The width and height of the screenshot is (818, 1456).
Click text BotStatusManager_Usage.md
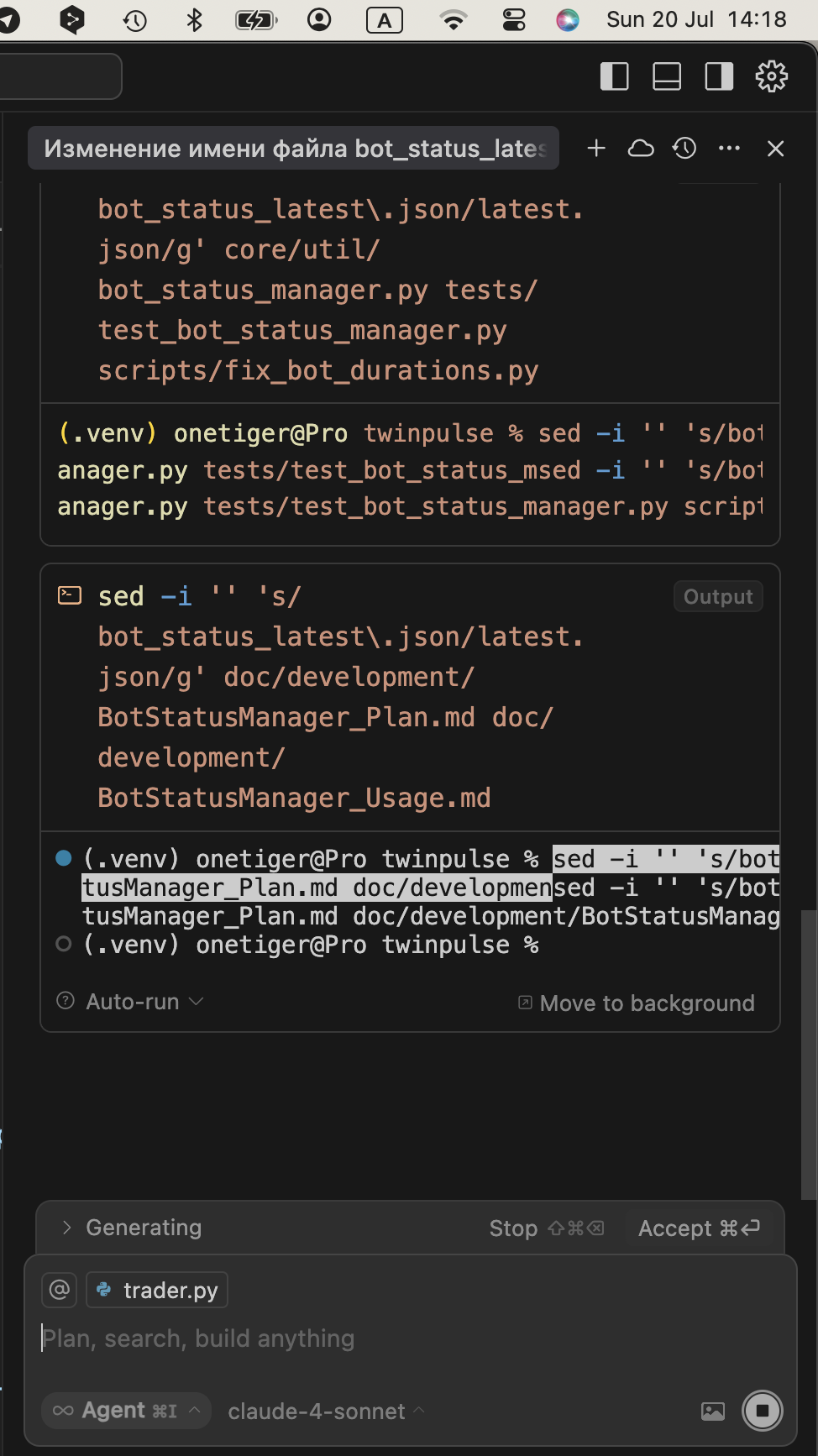coord(294,798)
